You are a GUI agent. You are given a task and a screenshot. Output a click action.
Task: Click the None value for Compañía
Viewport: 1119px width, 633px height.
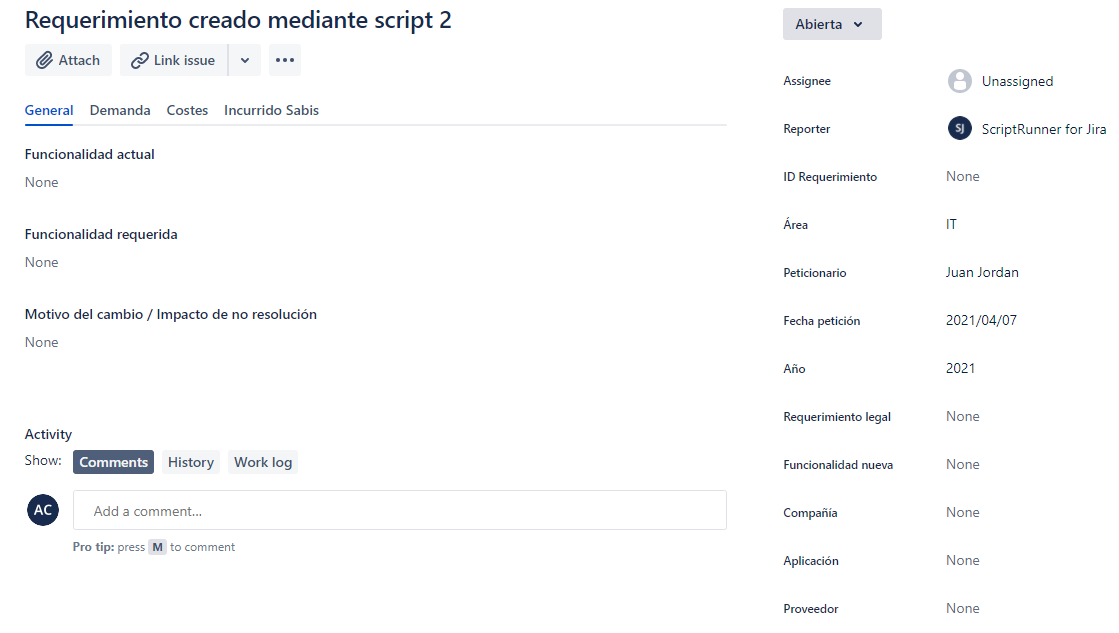963,512
